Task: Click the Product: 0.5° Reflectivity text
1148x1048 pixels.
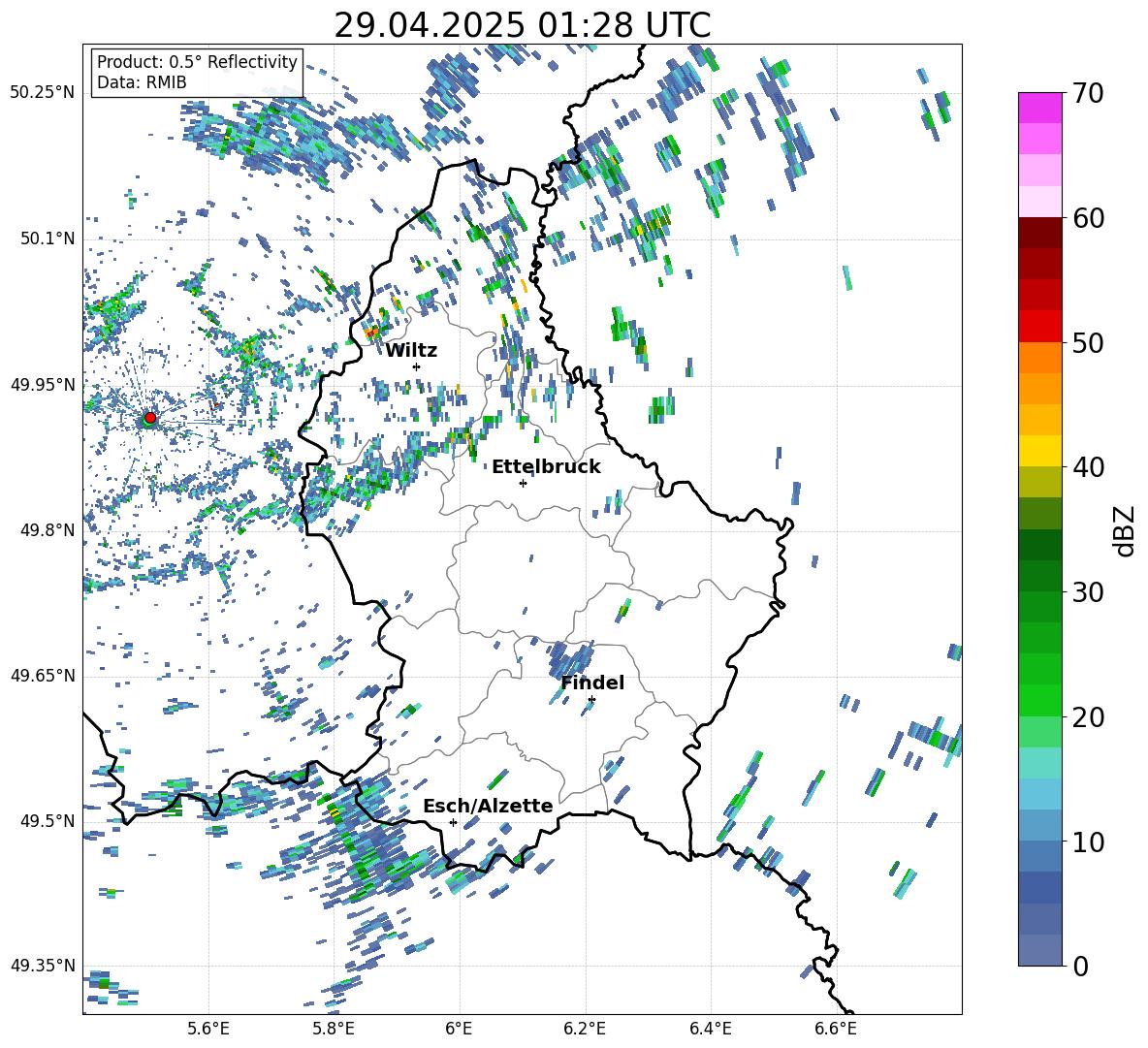Action: tap(197, 62)
